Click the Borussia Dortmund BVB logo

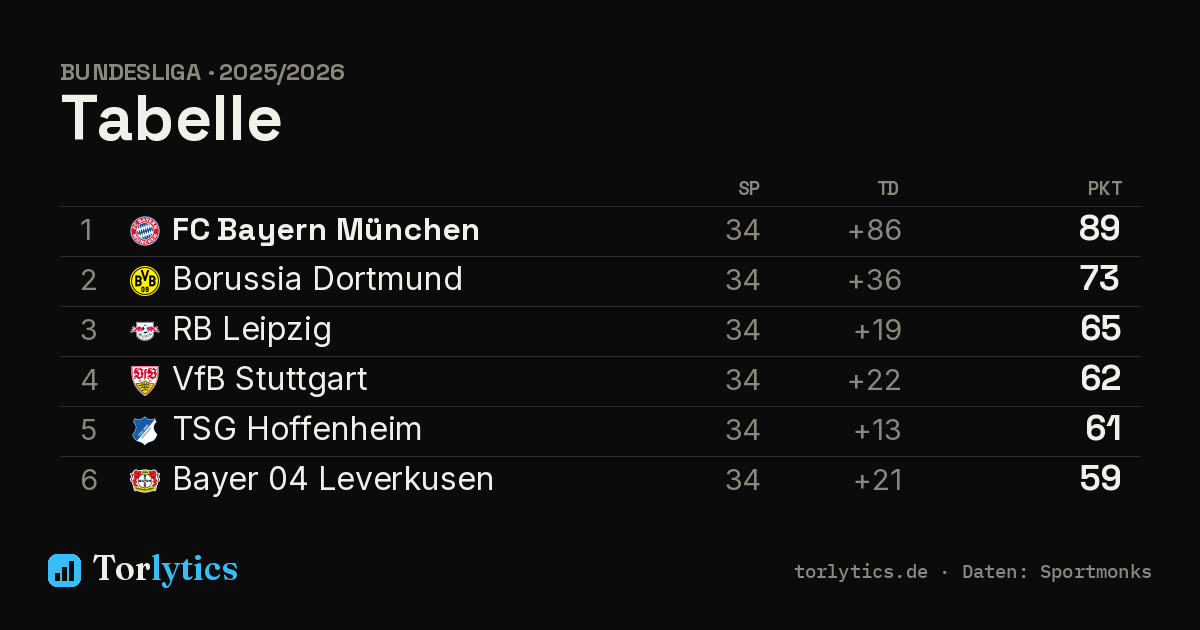(145, 281)
